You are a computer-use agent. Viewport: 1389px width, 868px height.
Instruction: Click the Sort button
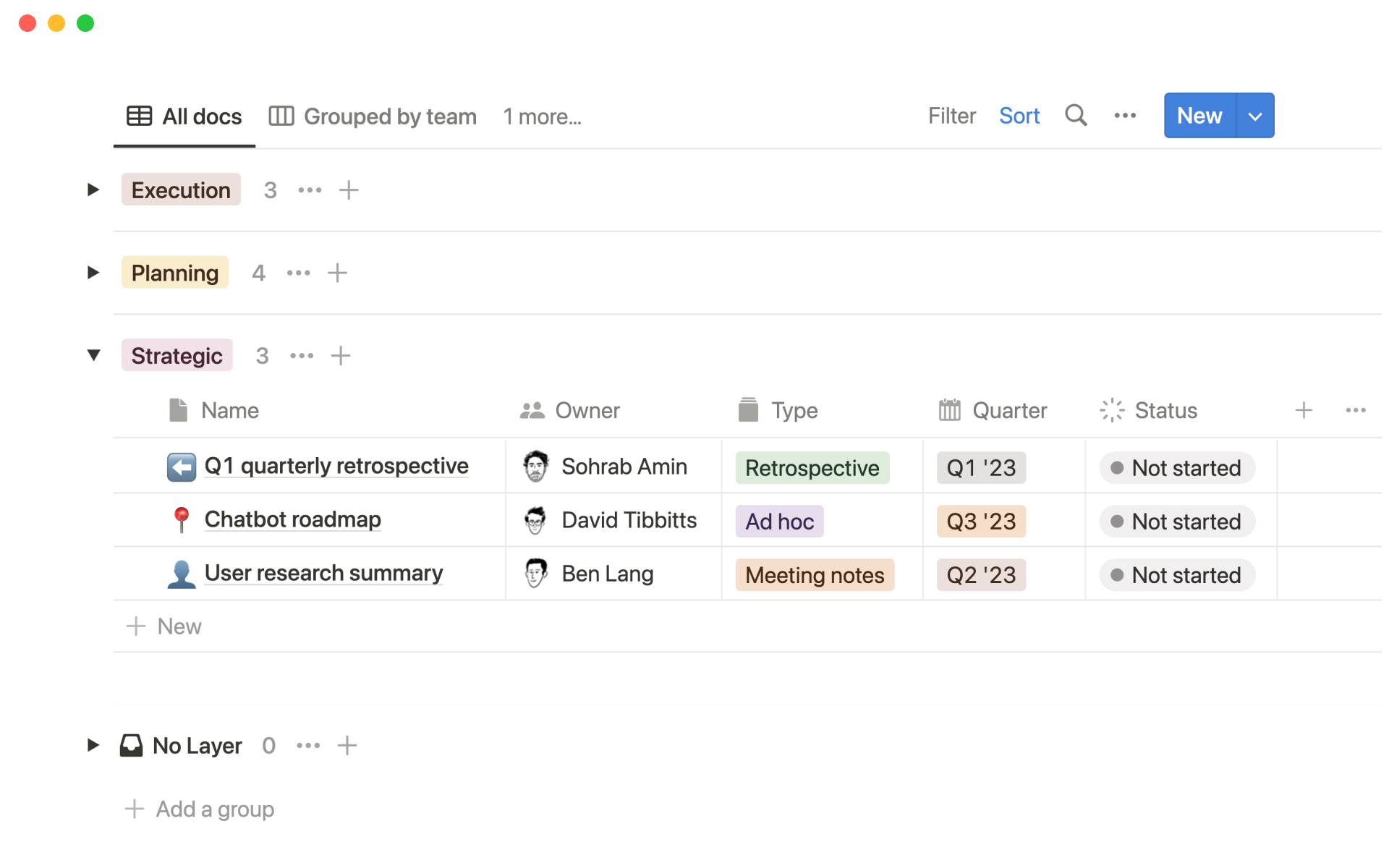pos(1019,116)
